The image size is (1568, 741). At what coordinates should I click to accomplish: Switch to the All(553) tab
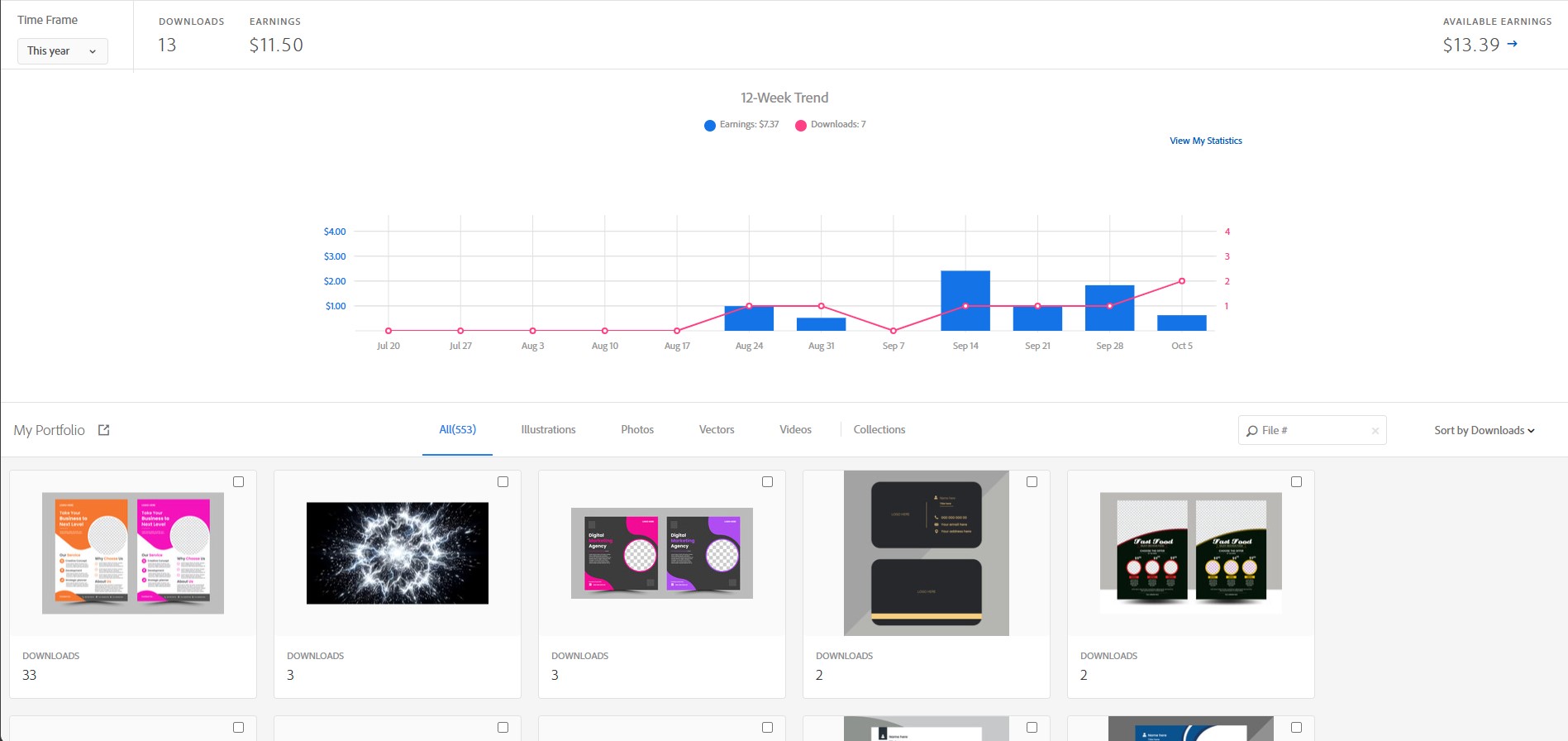(457, 430)
